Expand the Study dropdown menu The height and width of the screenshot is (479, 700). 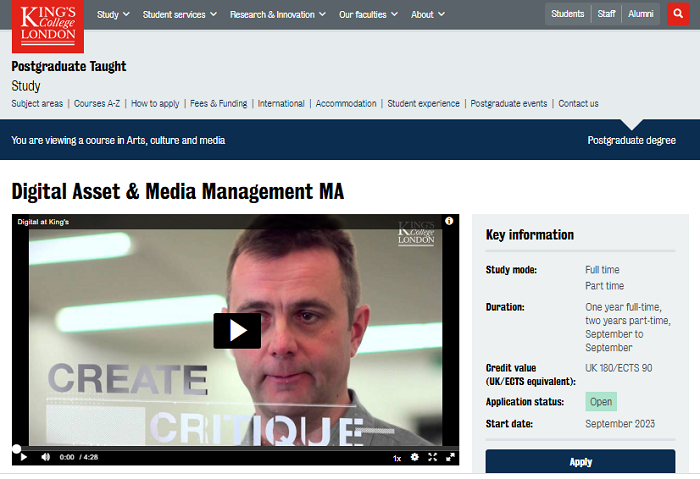coord(112,14)
